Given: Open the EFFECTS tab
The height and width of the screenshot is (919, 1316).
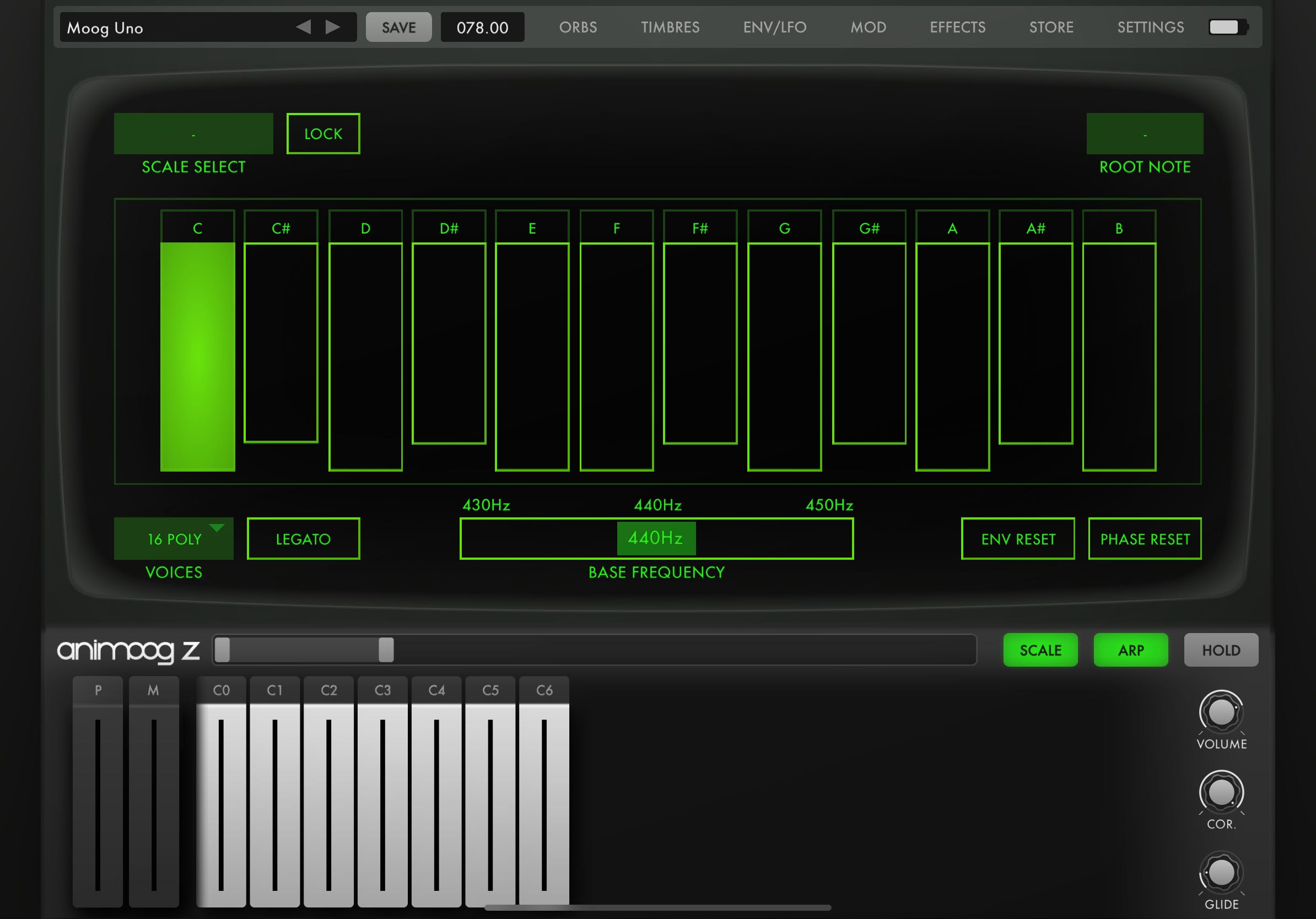Looking at the screenshot, I should click(957, 27).
